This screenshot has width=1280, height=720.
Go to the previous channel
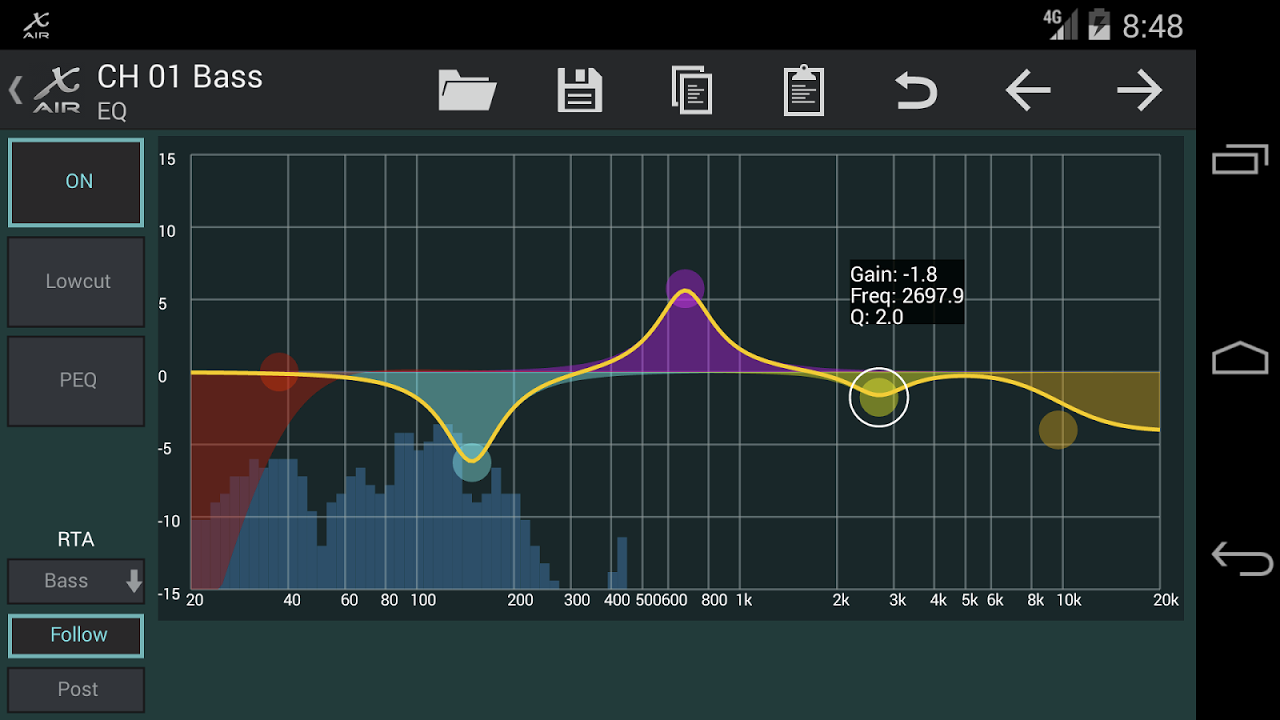pos(1028,89)
